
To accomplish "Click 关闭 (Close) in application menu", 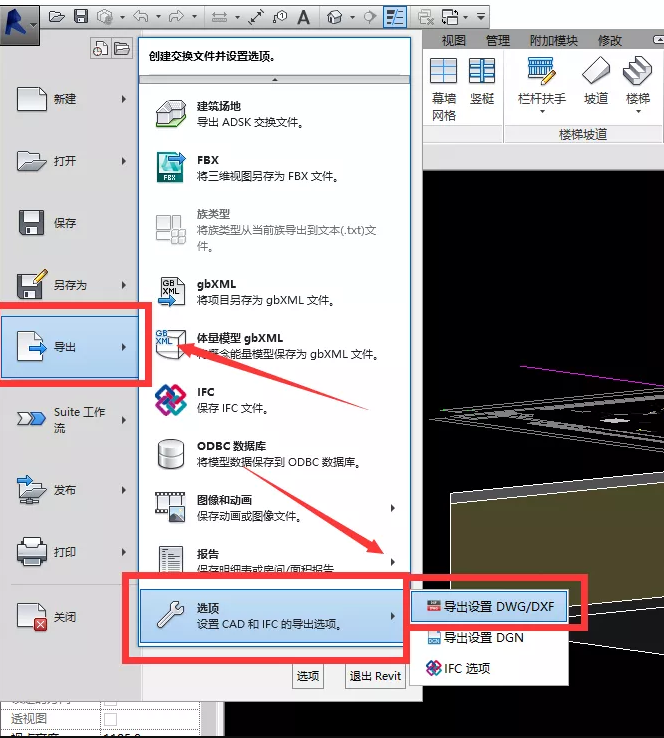I will (x=70, y=617).
